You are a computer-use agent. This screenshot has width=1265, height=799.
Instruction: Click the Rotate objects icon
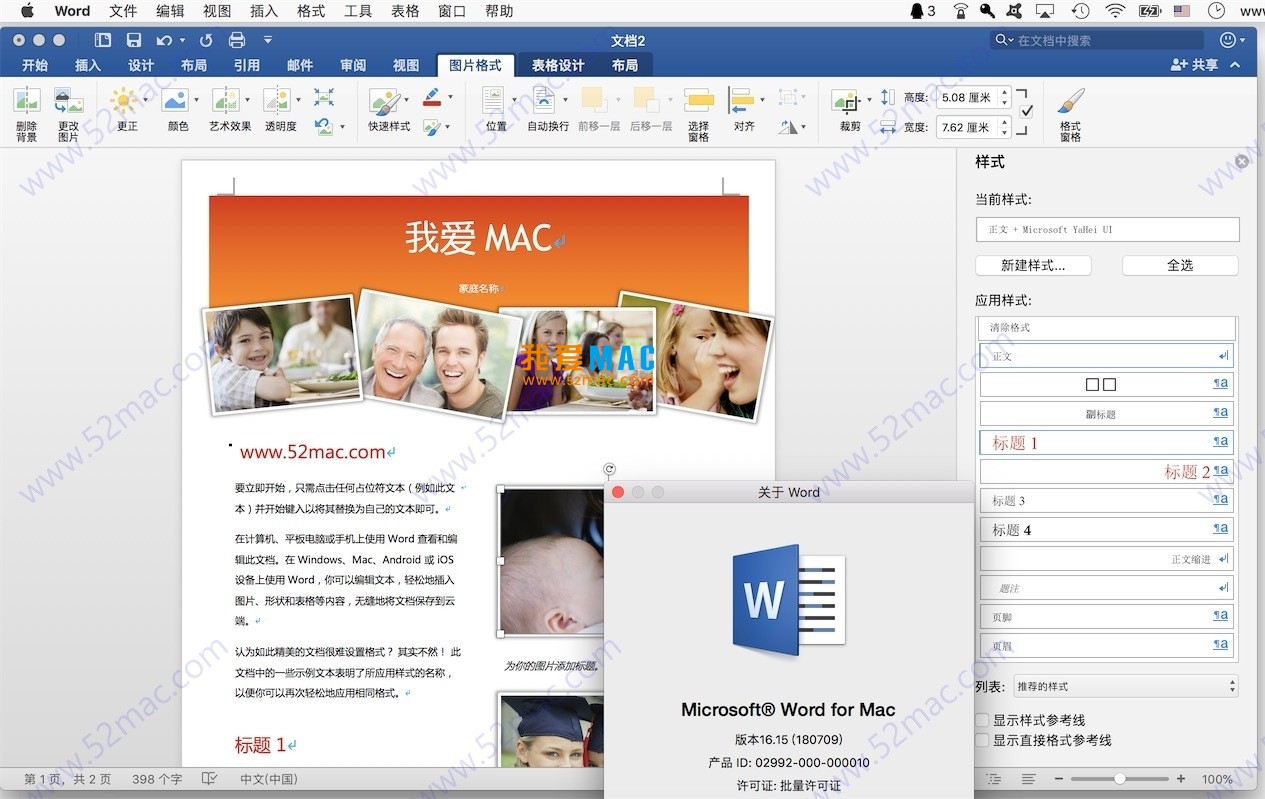(x=790, y=127)
